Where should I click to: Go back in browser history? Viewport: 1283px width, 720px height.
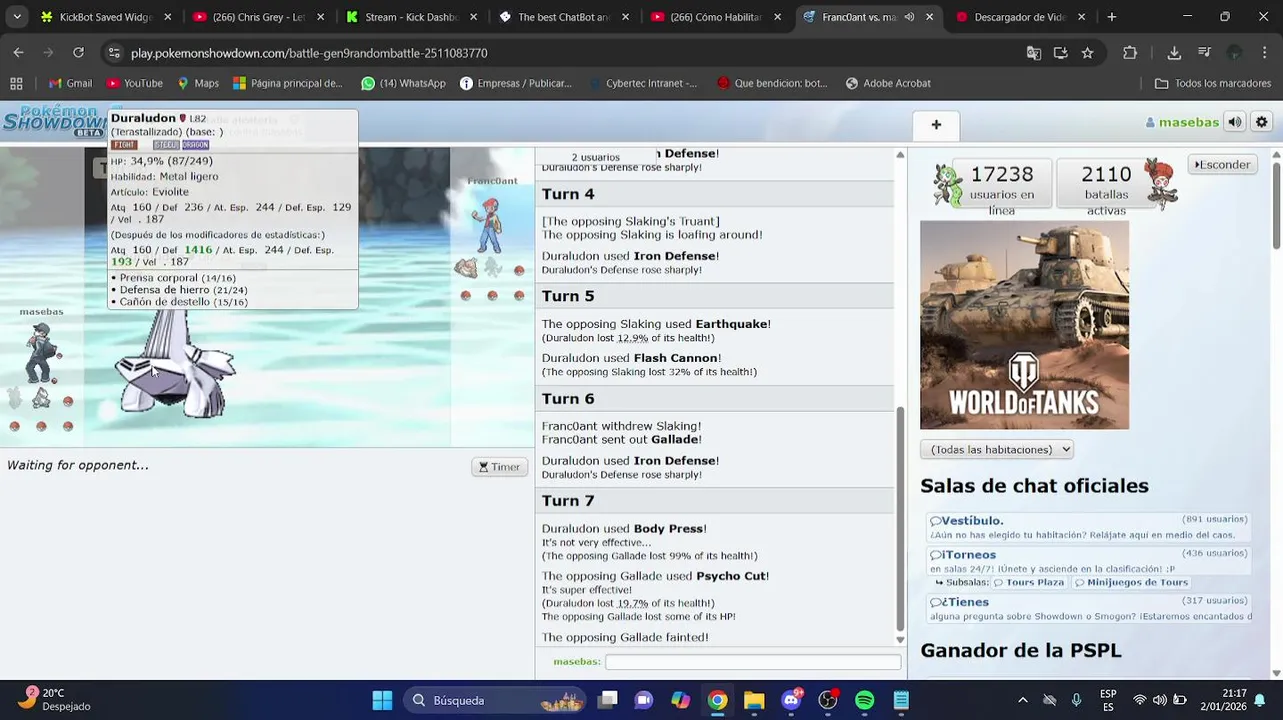click(x=19, y=53)
